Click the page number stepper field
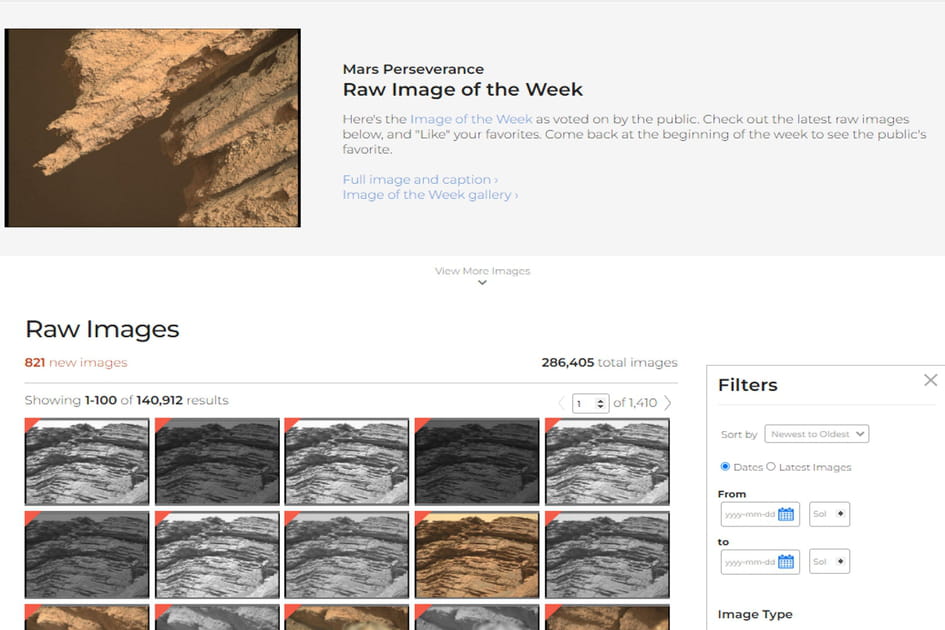 pyautogui.click(x=591, y=403)
